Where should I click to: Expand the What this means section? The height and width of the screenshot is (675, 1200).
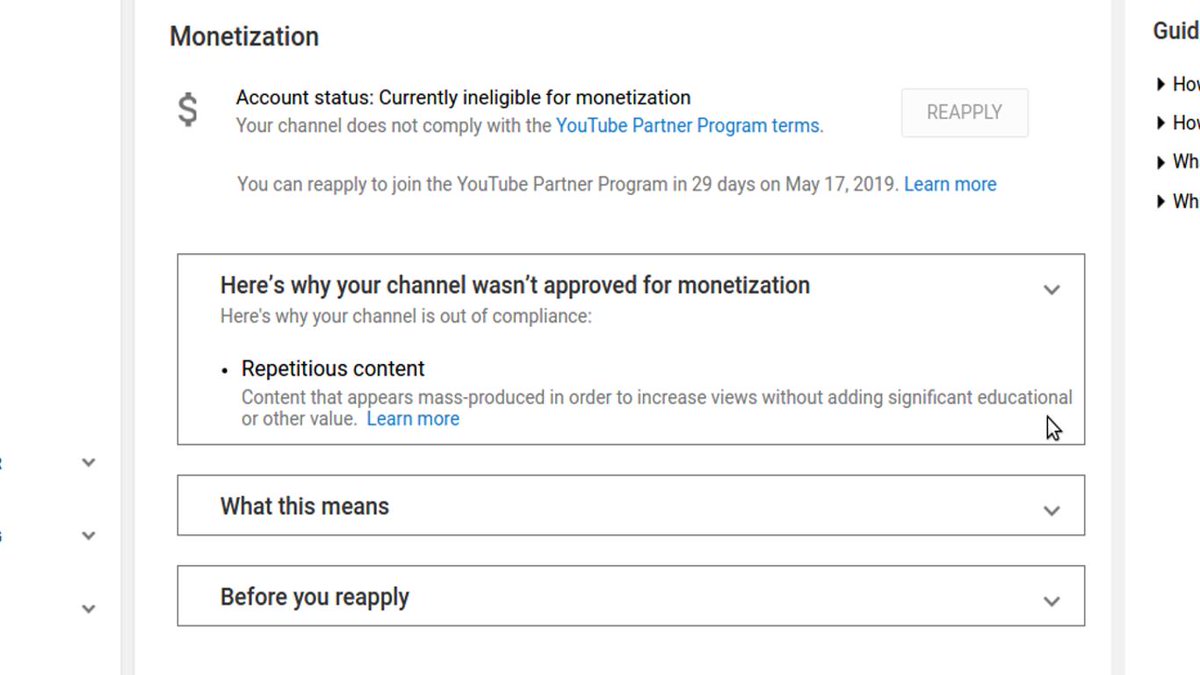point(1051,511)
